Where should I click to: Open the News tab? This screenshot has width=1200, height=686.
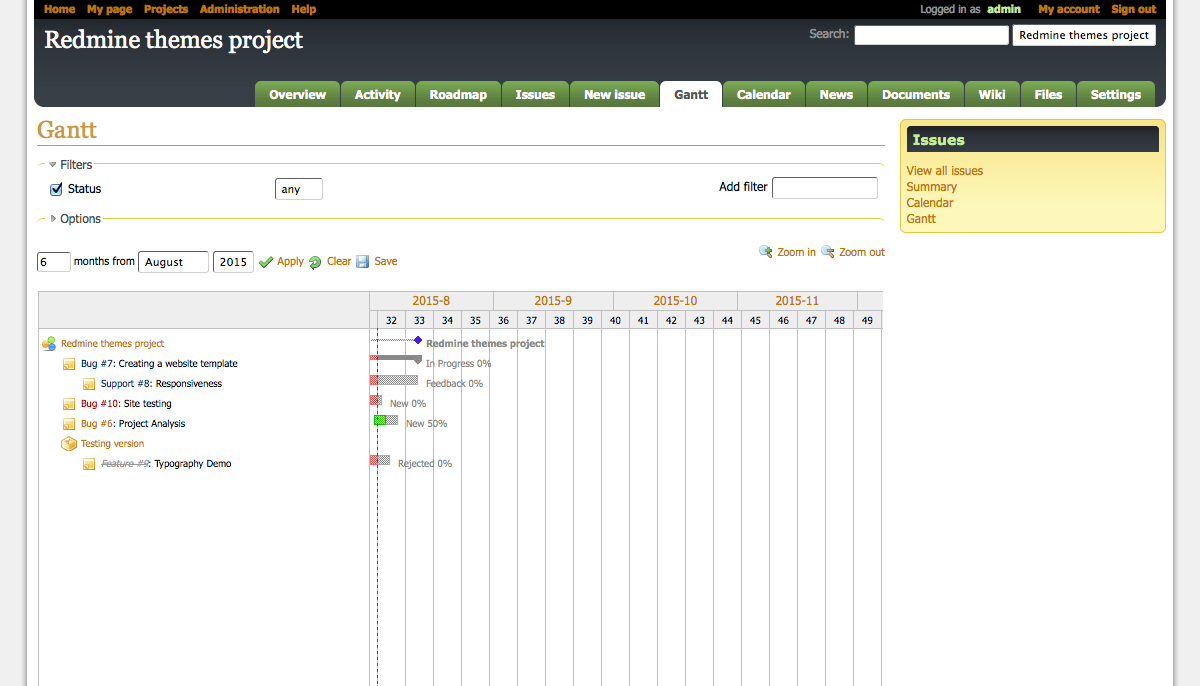(x=836, y=95)
